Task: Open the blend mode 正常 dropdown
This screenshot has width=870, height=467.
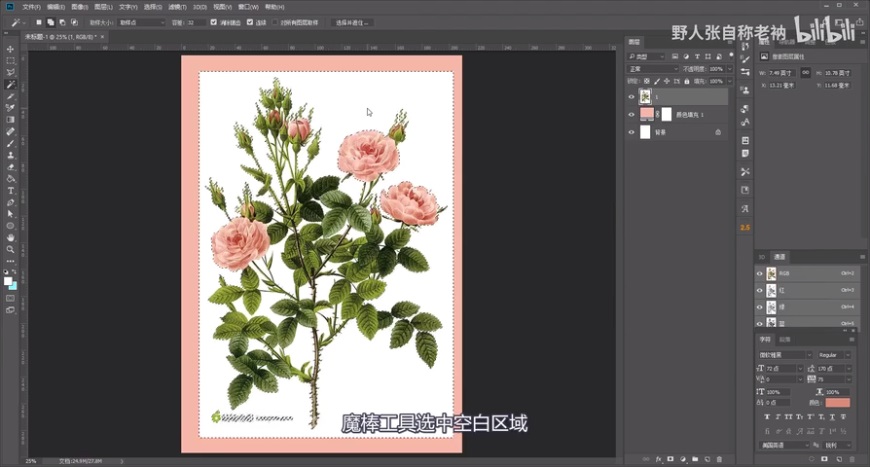Action: (652, 69)
